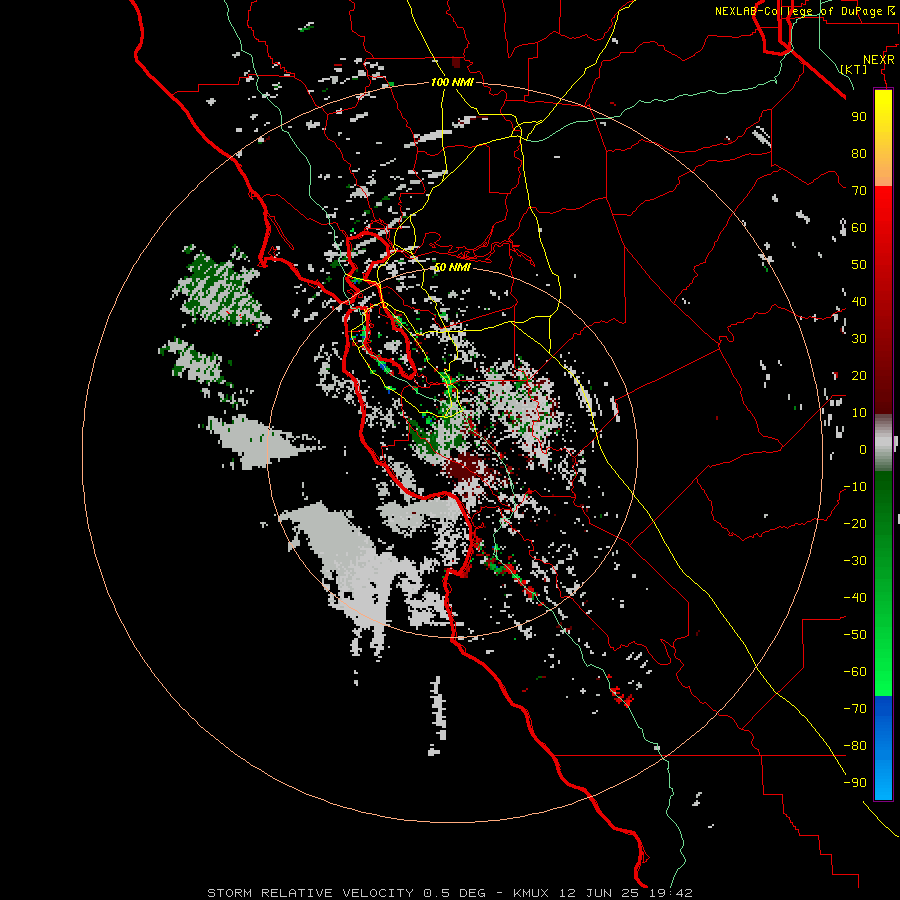The height and width of the screenshot is (900, 900).
Task: Click the -60 value on the velocity scale
Action: pyautogui.click(x=855, y=672)
